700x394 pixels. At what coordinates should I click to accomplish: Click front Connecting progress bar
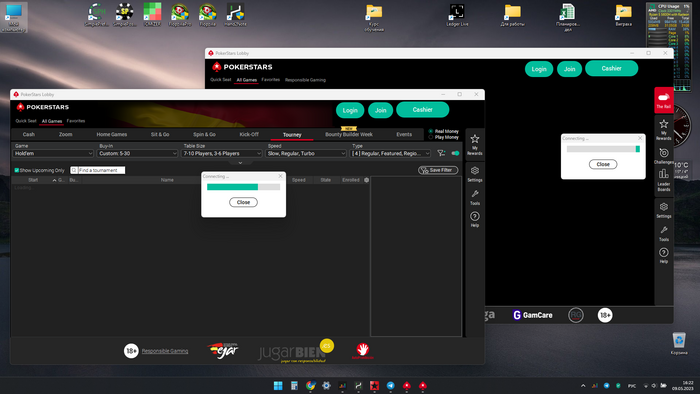[x=243, y=187]
